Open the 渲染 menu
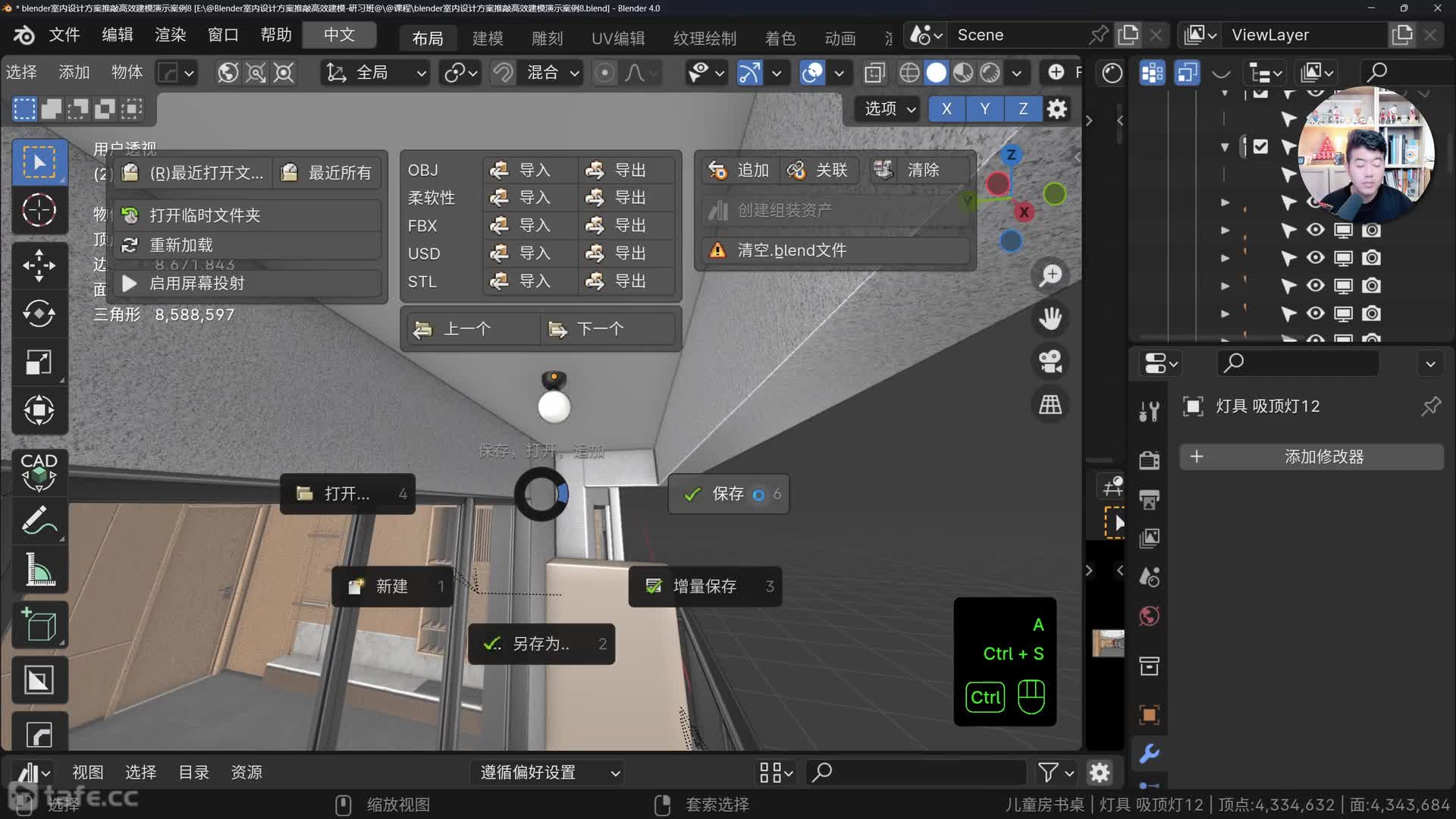 [x=170, y=35]
